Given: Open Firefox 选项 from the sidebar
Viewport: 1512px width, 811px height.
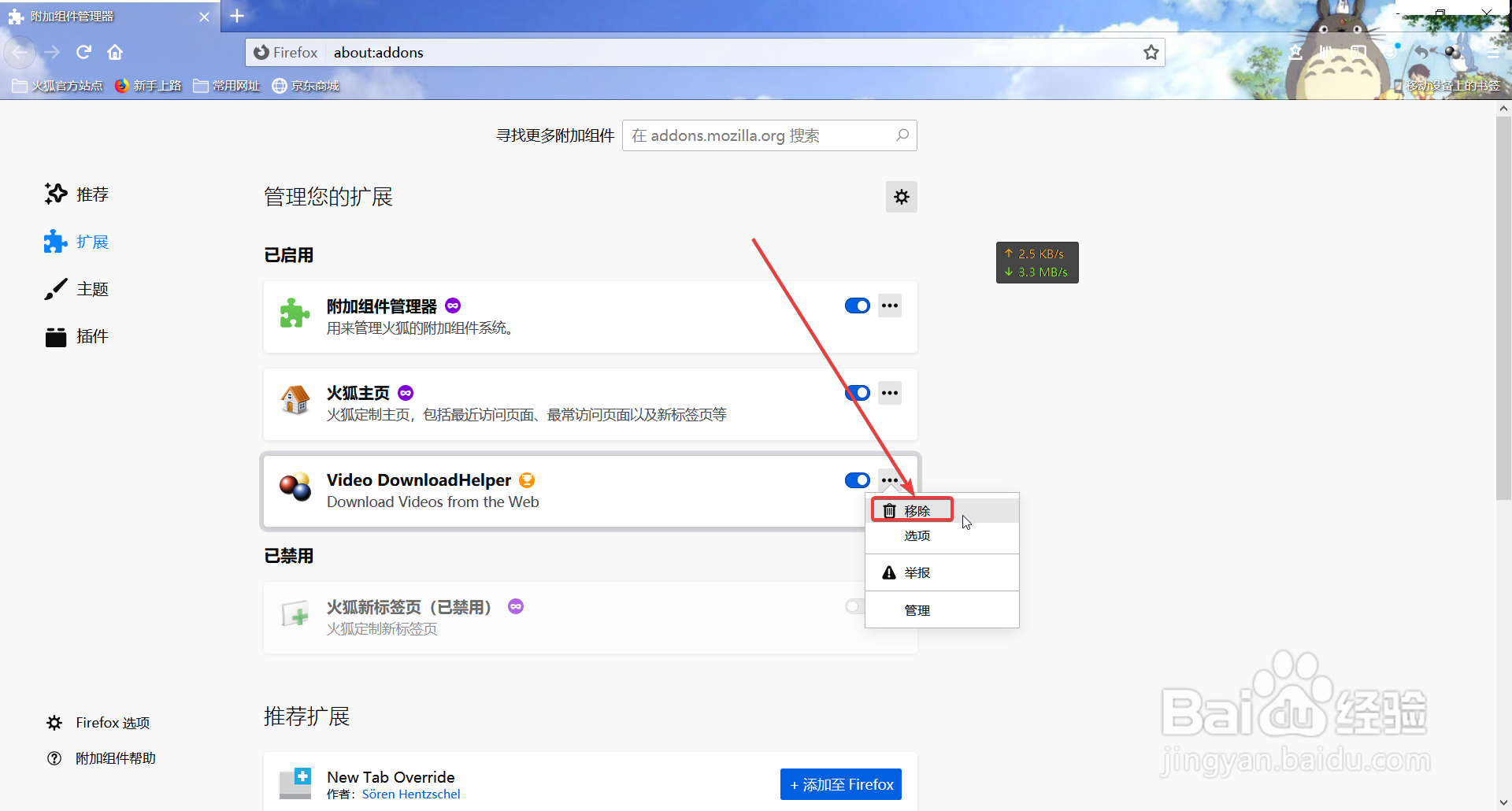Looking at the screenshot, I should coord(98,723).
